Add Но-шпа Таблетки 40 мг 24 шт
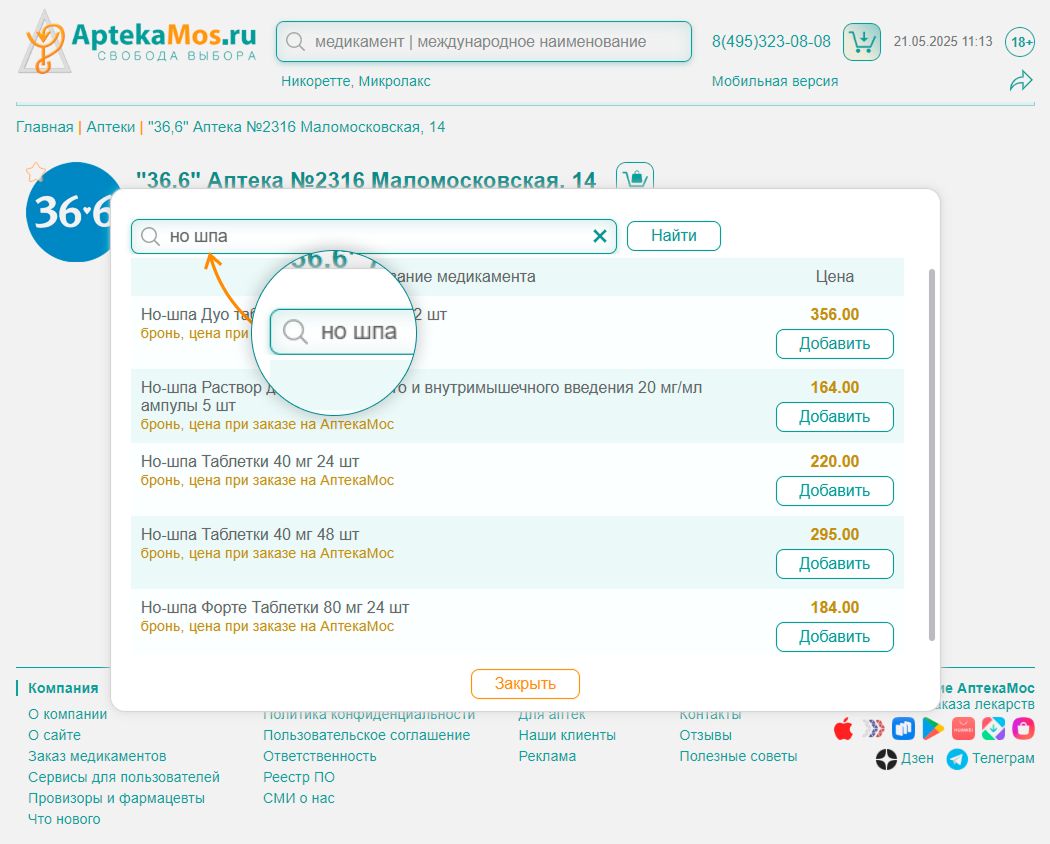1050x844 pixels. (834, 491)
